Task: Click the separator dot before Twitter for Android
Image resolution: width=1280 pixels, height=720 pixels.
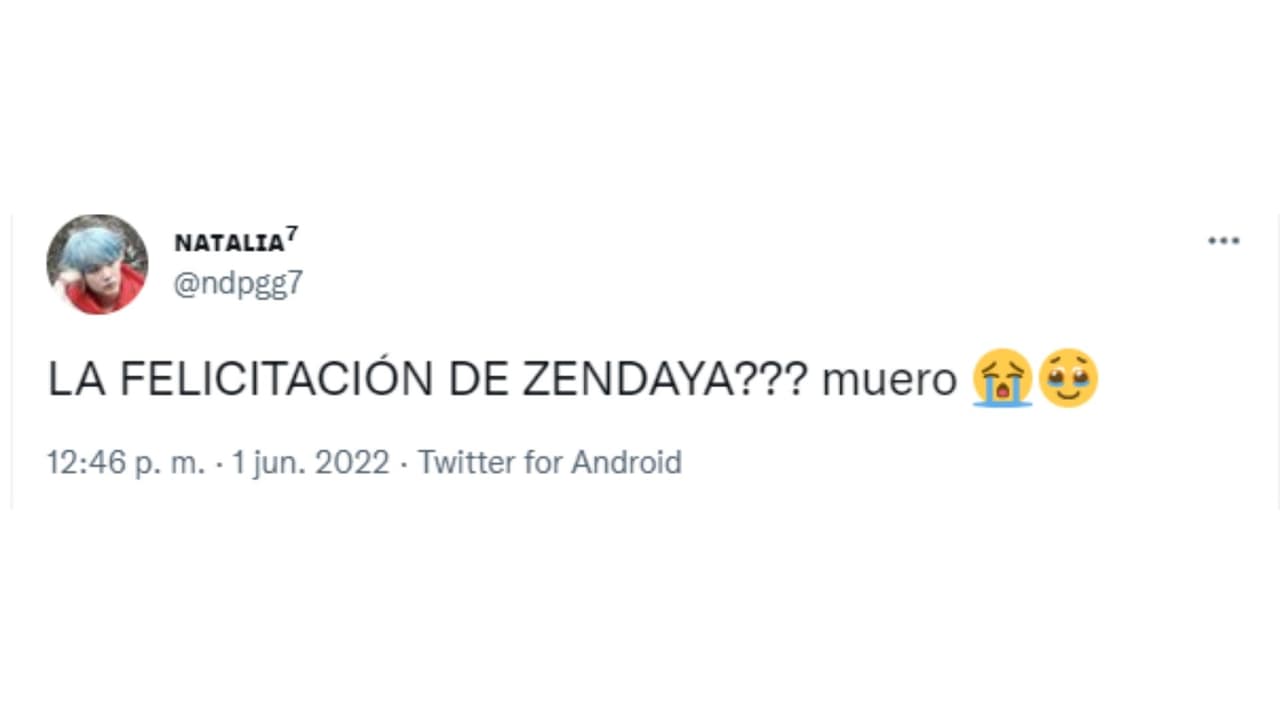Action: 404,462
